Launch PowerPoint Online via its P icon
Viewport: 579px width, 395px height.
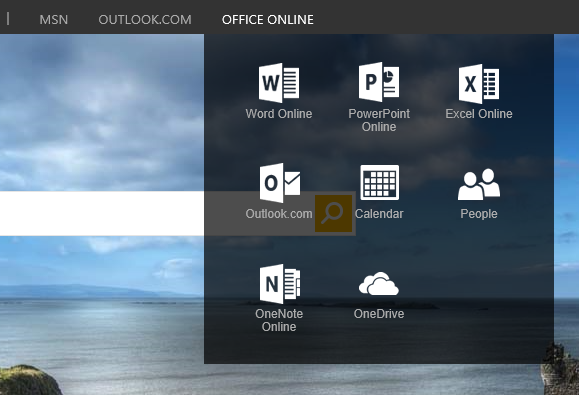point(379,82)
